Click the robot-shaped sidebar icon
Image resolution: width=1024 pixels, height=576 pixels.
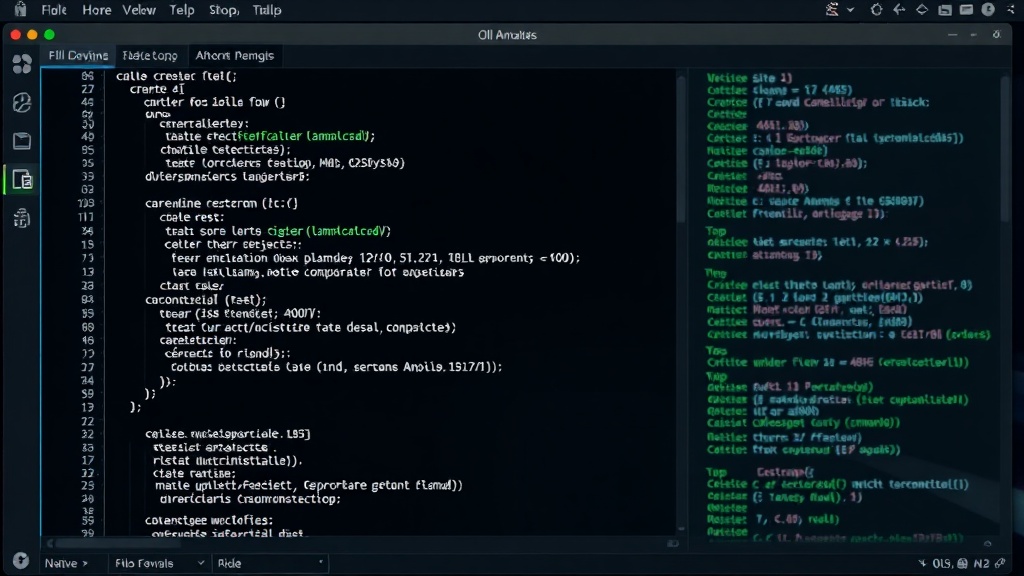coord(22,218)
